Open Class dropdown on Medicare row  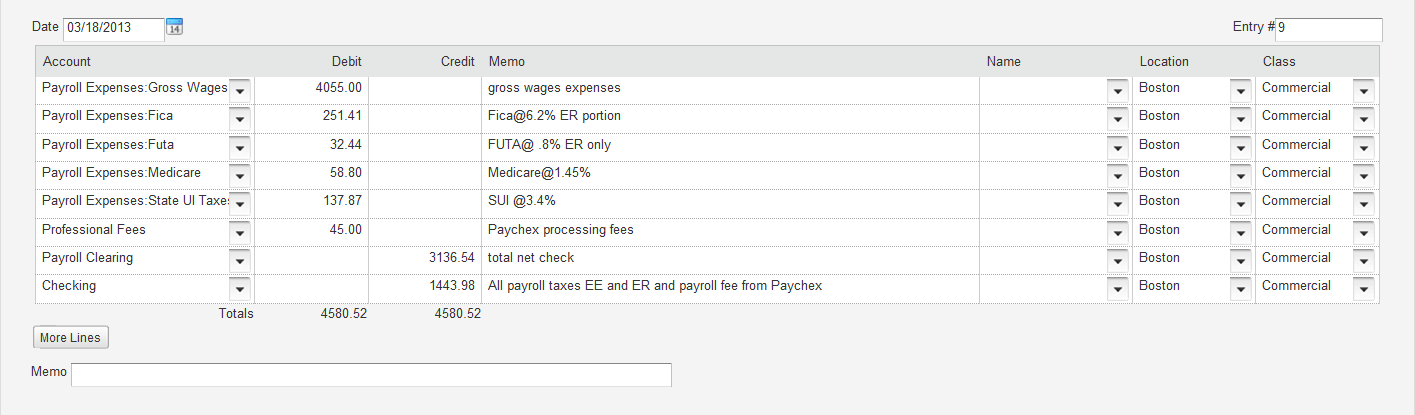click(x=1364, y=175)
